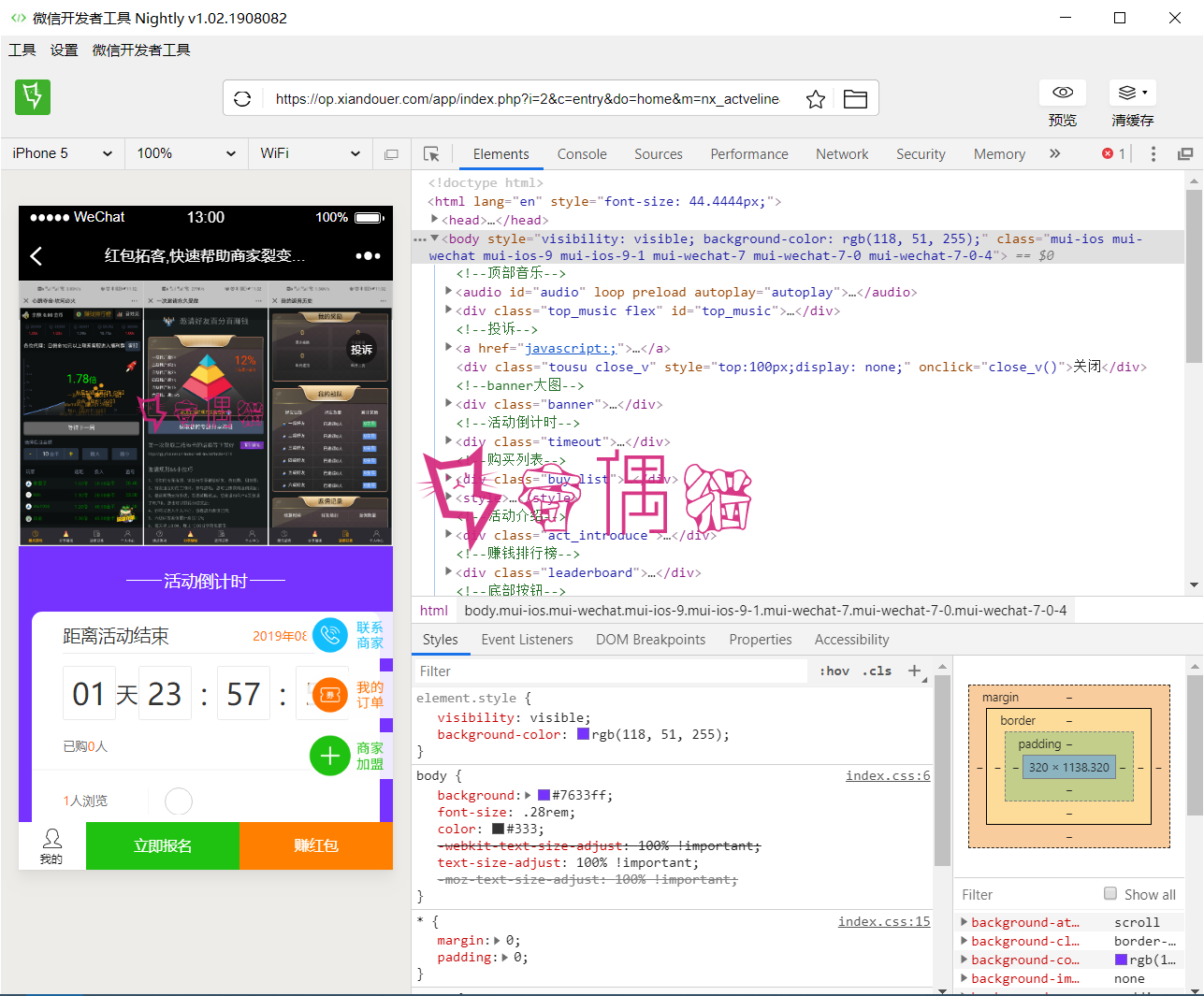Open the 工具 menu
The width and height of the screenshot is (1204, 996).
[22, 50]
